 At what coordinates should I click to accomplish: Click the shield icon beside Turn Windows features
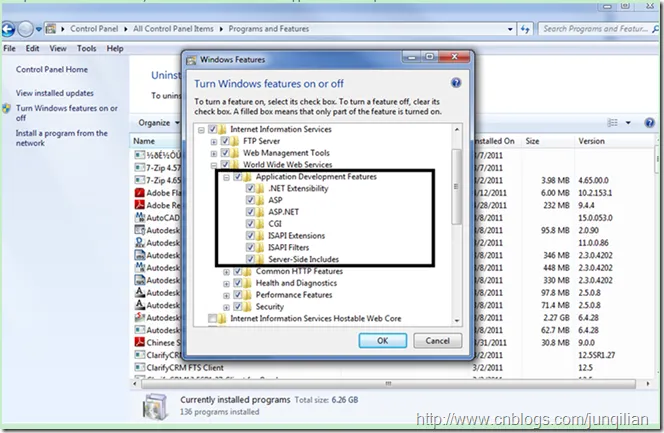pos(6,108)
